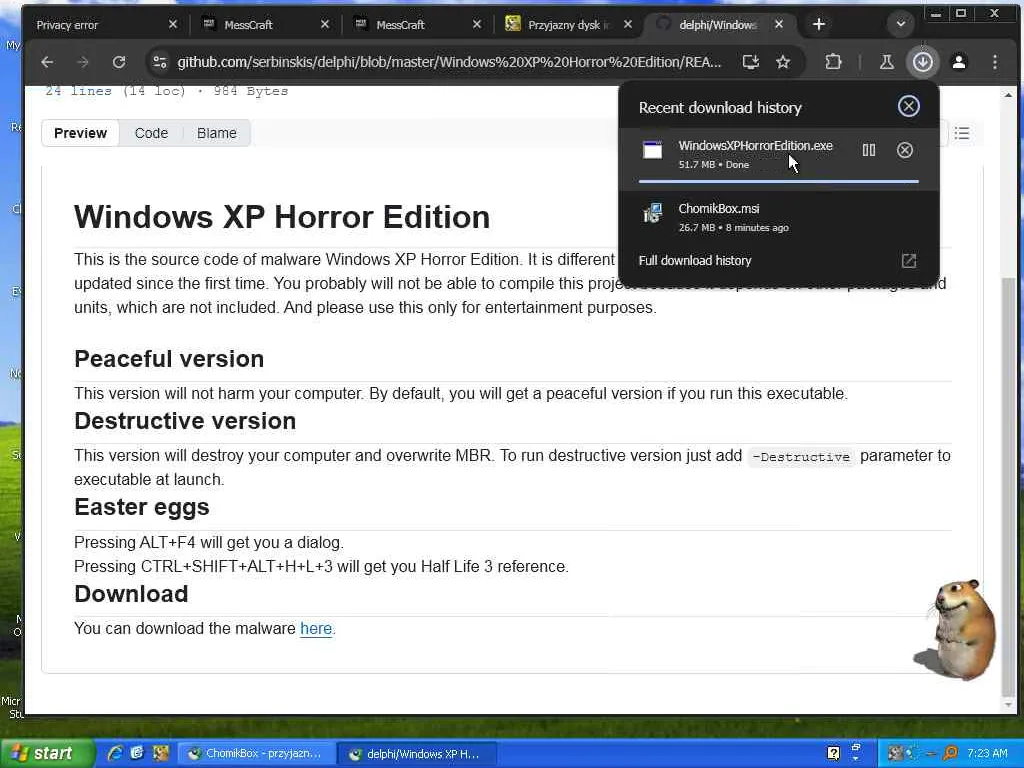Pause the WindowsXPHorrorEdition.exe download
The image size is (1024, 768).
869,150
